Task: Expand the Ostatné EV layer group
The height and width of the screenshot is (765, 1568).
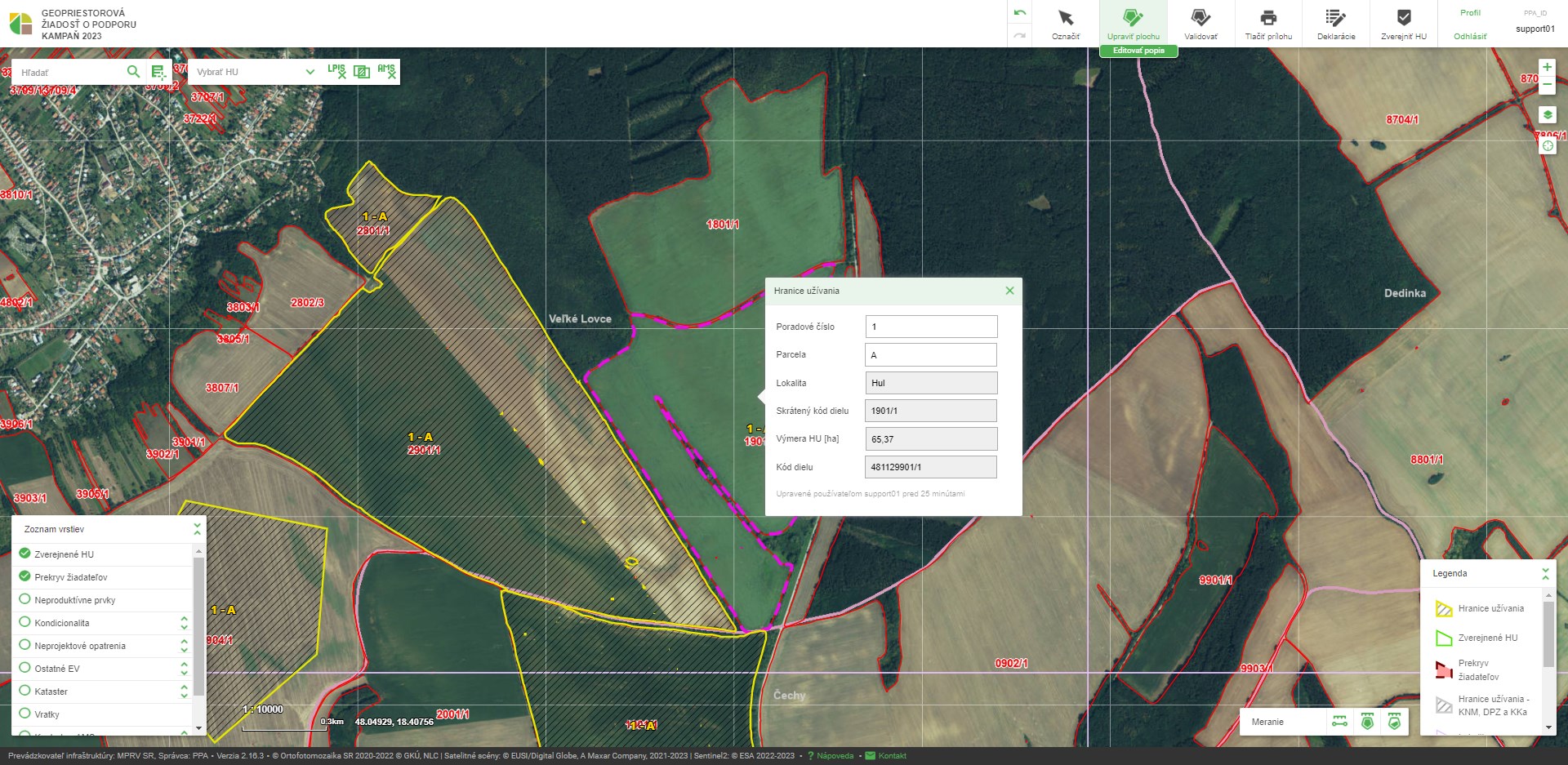Action: pos(184,669)
